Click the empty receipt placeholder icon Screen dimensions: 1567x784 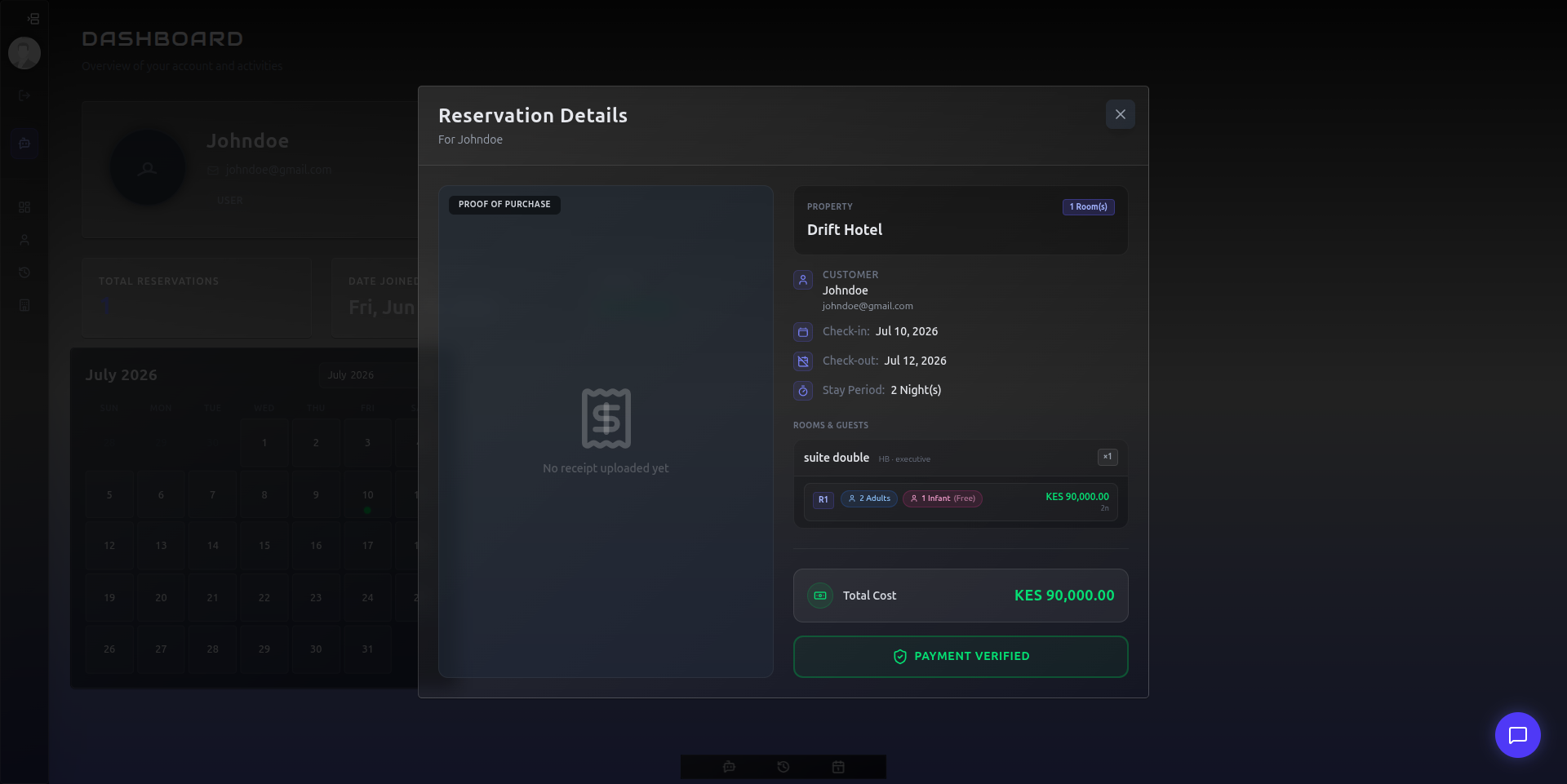(x=606, y=419)
